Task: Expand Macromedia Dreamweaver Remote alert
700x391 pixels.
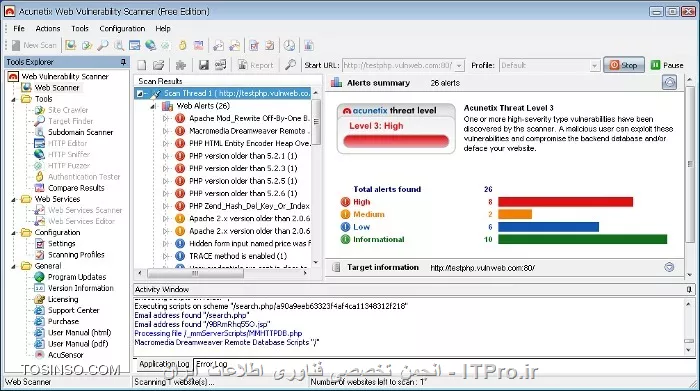Action: pos(166,131)
